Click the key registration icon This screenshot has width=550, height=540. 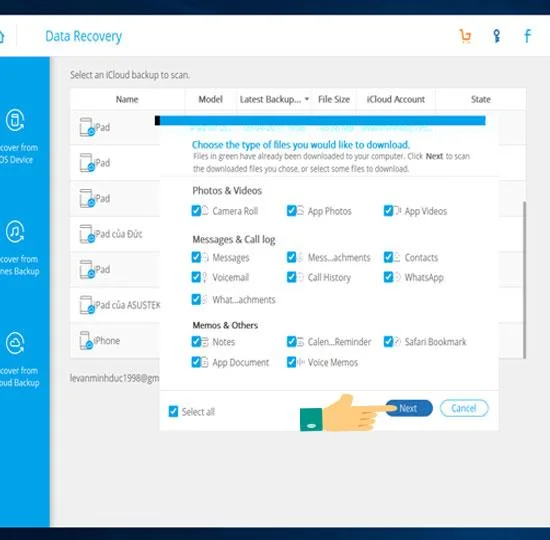point(496,36)
